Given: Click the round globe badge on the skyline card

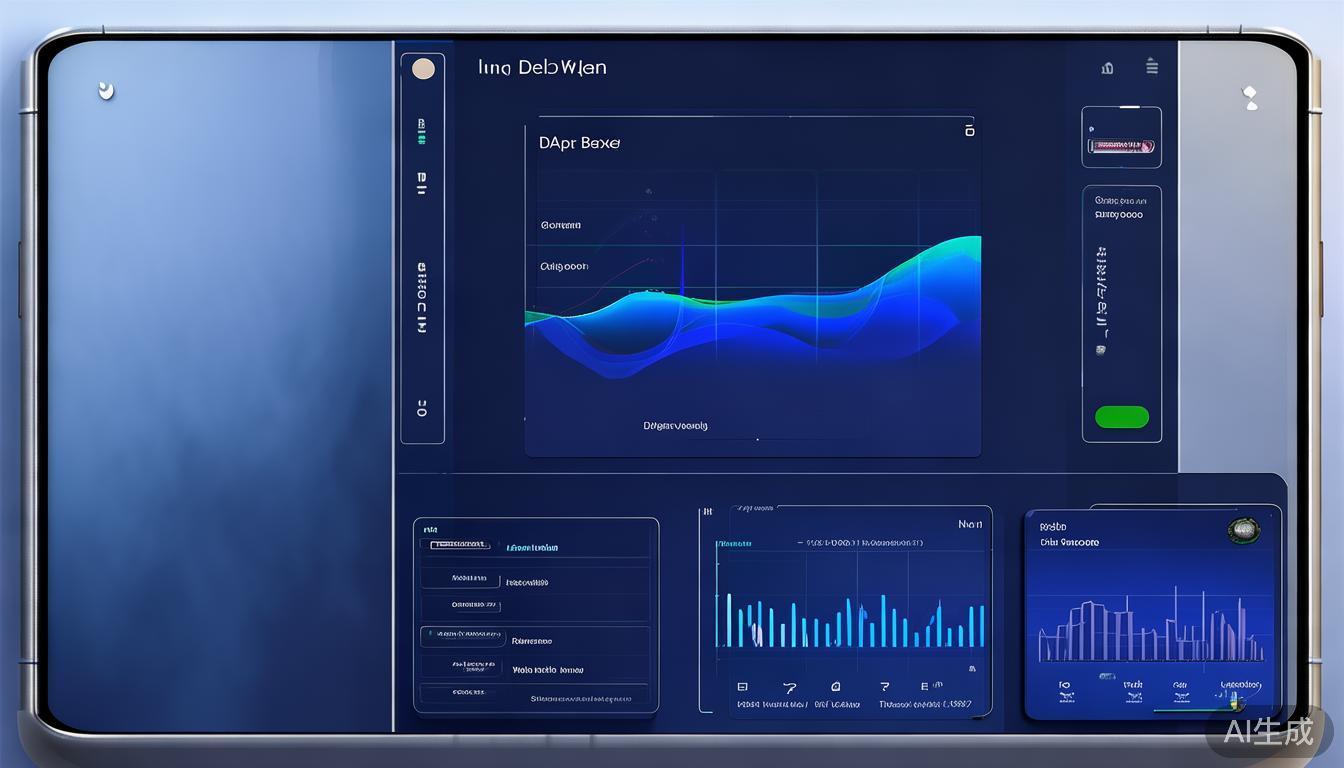Looking at the screenshot, I should point(1244,529).
